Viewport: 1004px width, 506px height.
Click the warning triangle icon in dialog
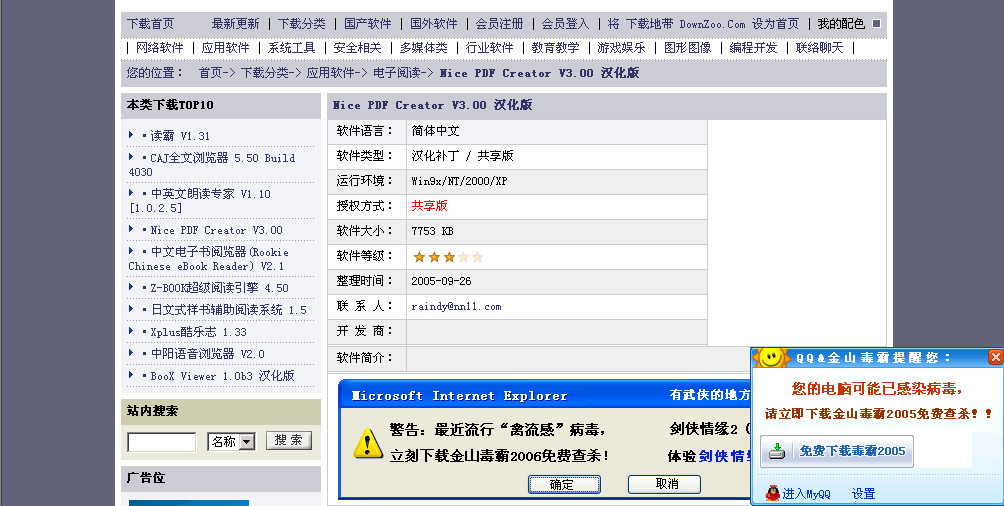click(x=368, y=443)
